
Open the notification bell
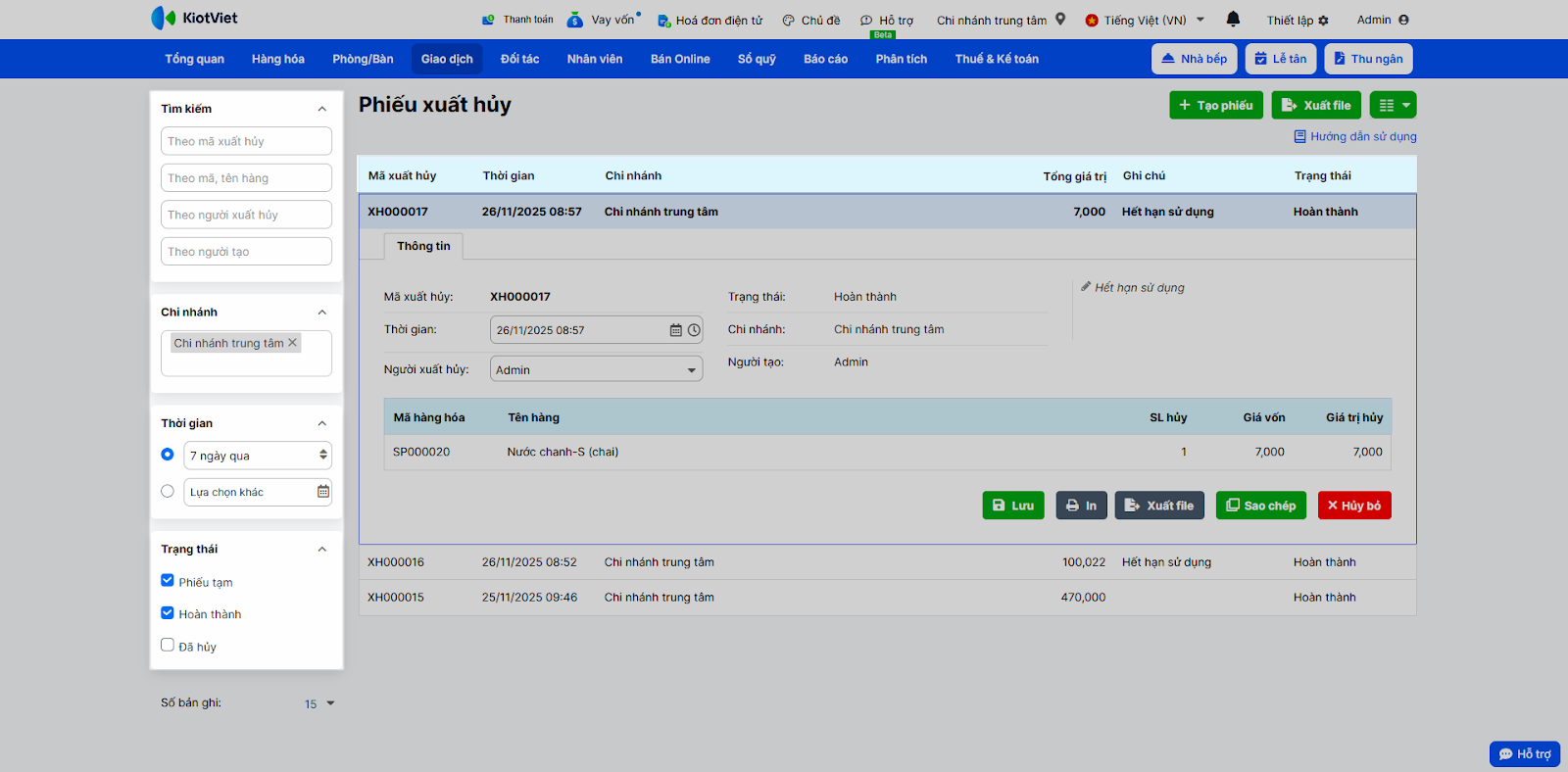[x=1233, y=19]
